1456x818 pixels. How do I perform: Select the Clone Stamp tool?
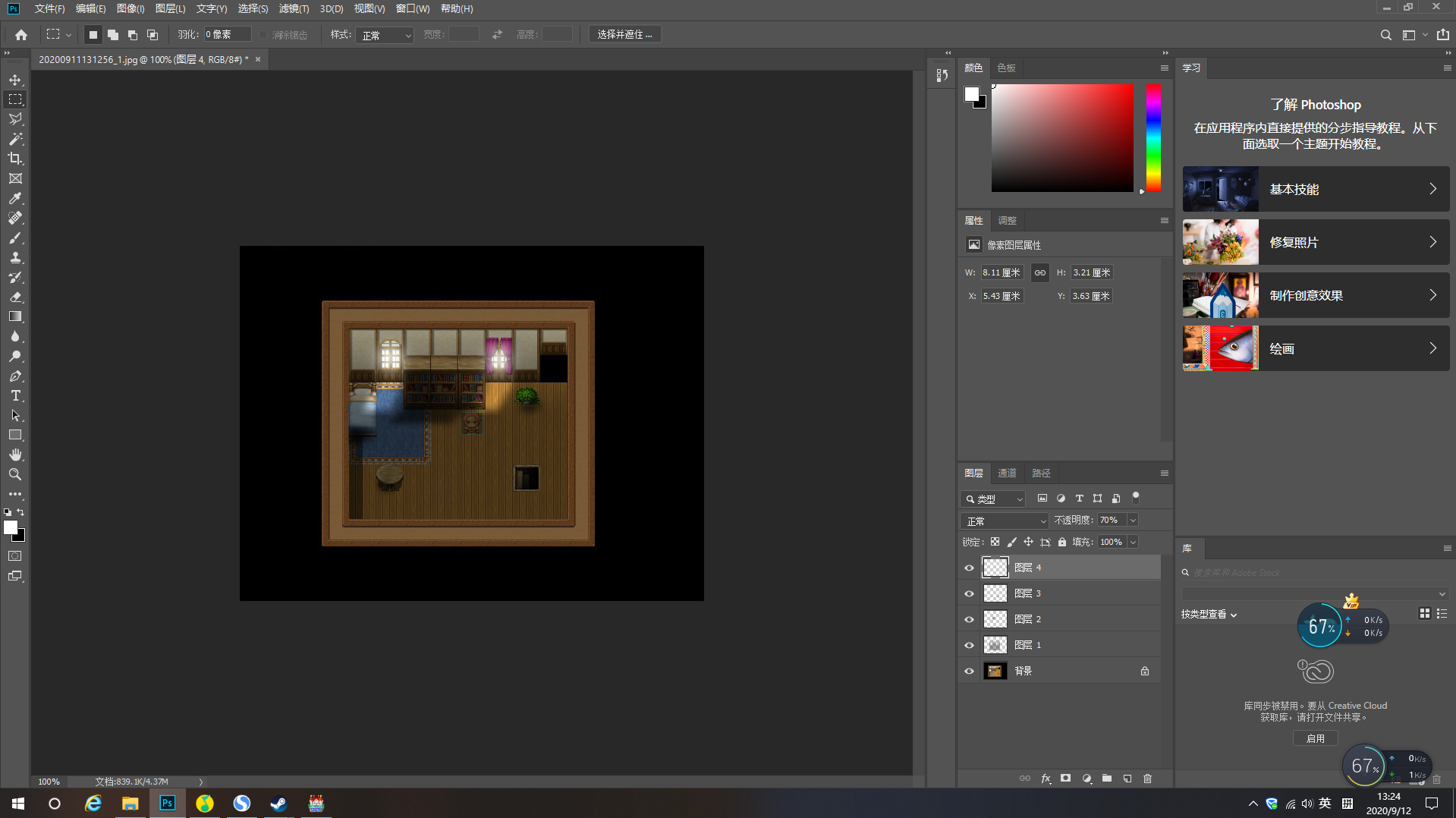click(x=15, y=257)
